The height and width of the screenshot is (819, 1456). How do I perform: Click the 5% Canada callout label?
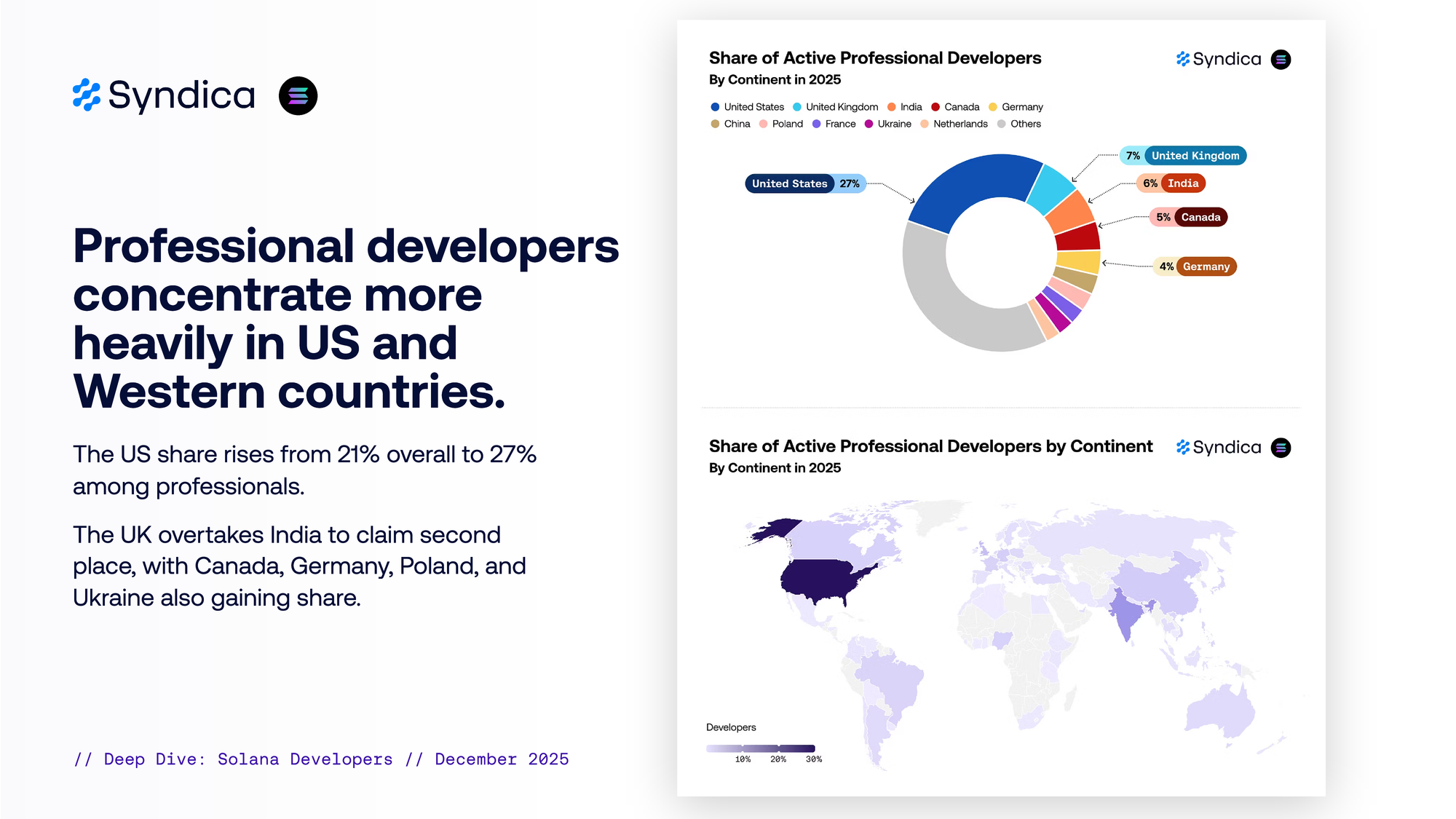(1188, 217)
